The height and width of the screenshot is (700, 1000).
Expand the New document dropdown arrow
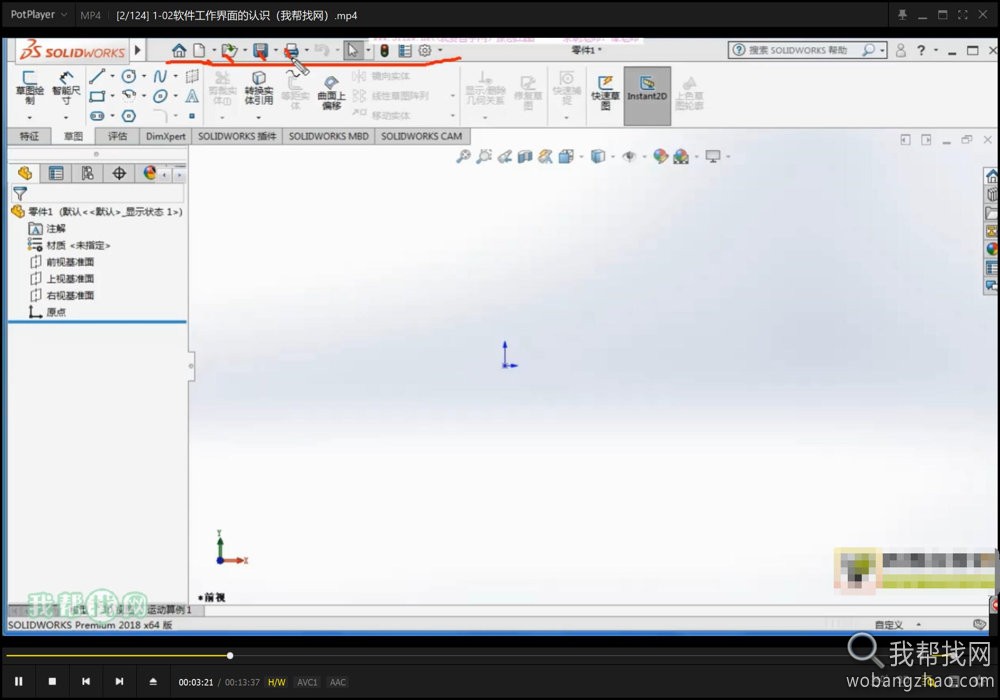point(214,50)
